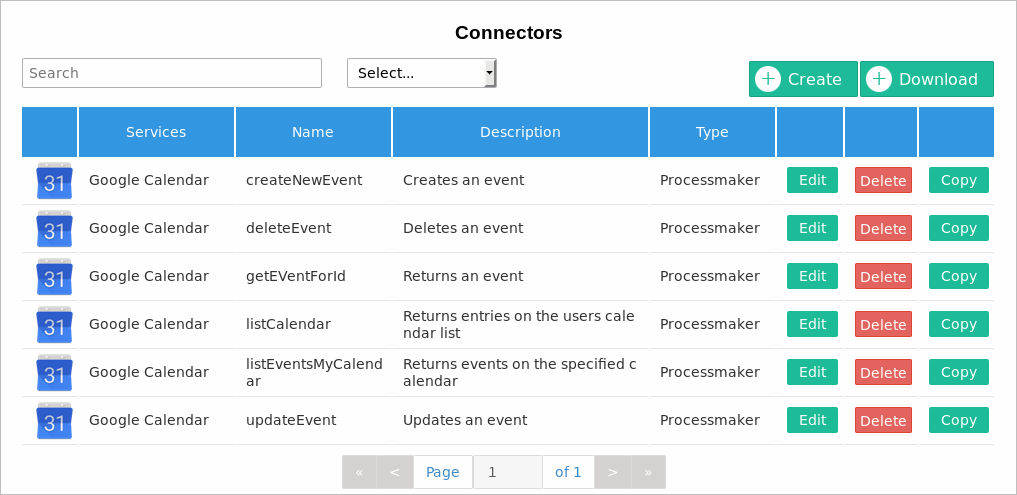Sort by the Name column header

pyautogui.click(x=313, y=132)
